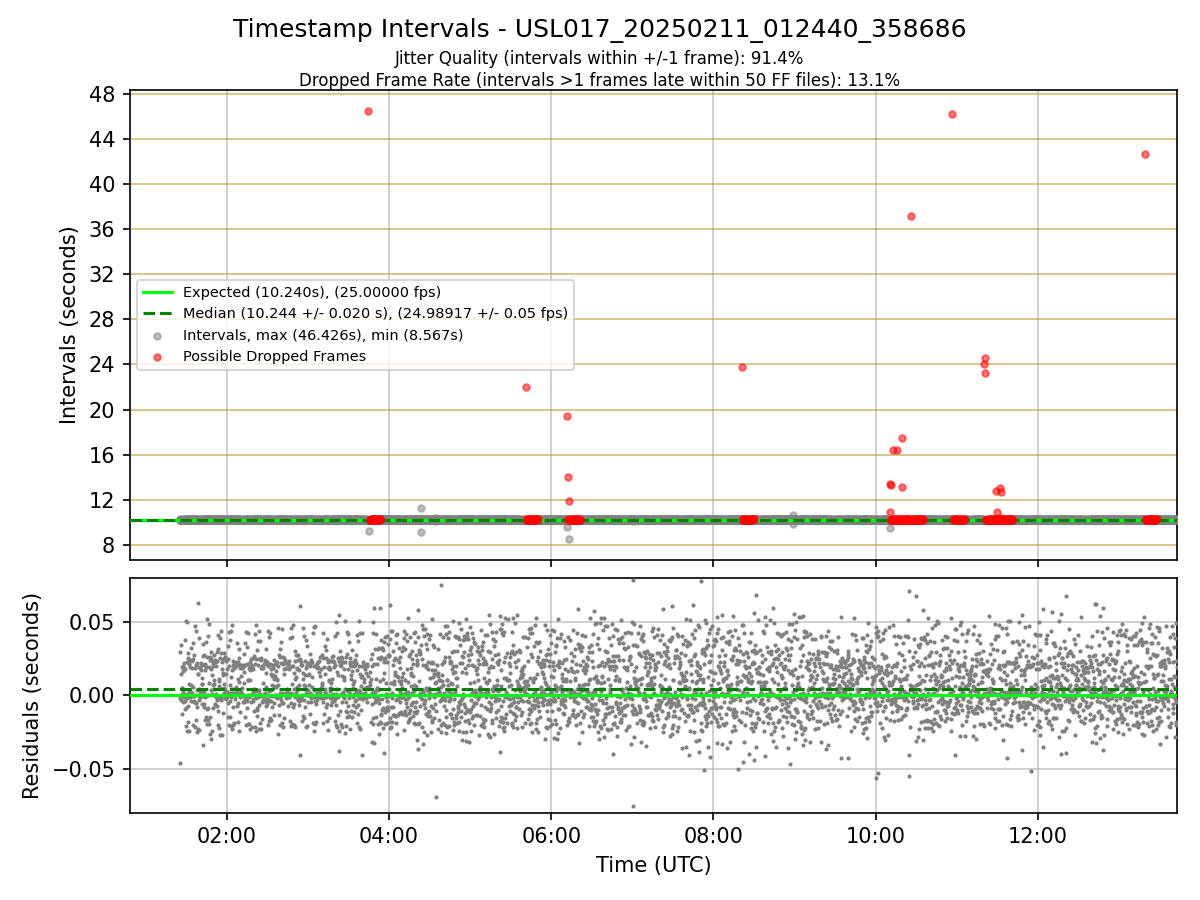Screen dimensions: 1200x900
Task: Click the Residuals (seconds) y-axis label
Action: click(x=32, y=696)
